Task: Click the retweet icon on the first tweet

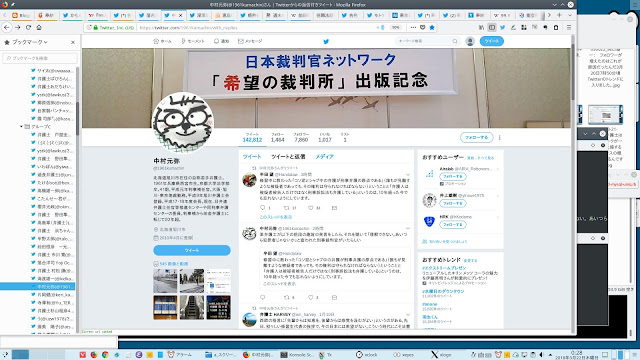Action: [287, 208]
